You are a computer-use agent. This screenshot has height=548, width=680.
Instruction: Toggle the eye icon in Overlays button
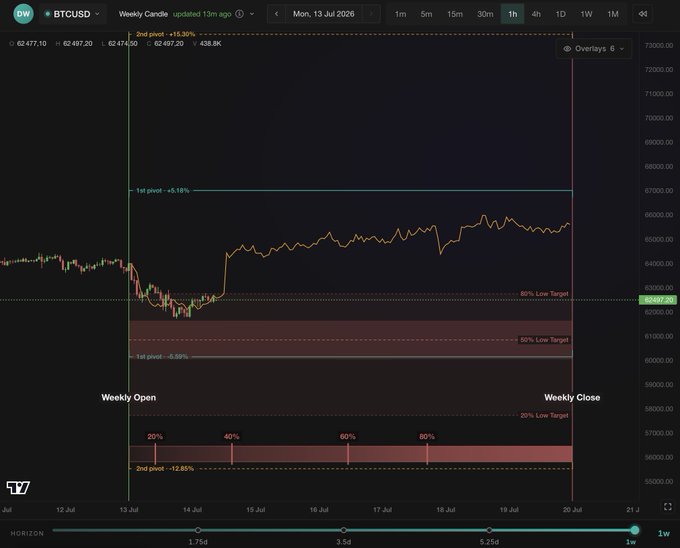tap(567, 49)
